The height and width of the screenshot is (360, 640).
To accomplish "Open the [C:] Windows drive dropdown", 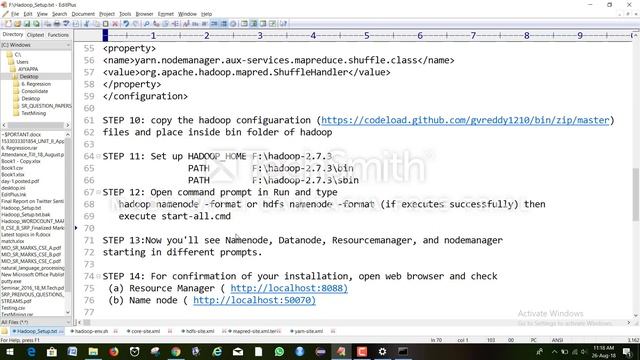I will tap(36, 45).
